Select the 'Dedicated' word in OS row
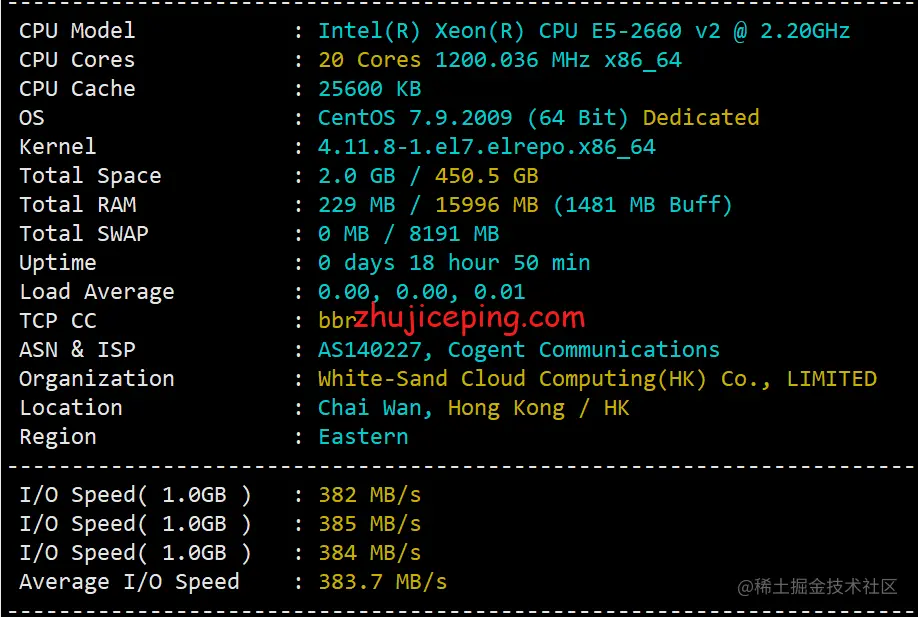This screenshot has width=918, height=617. (701, 118)
